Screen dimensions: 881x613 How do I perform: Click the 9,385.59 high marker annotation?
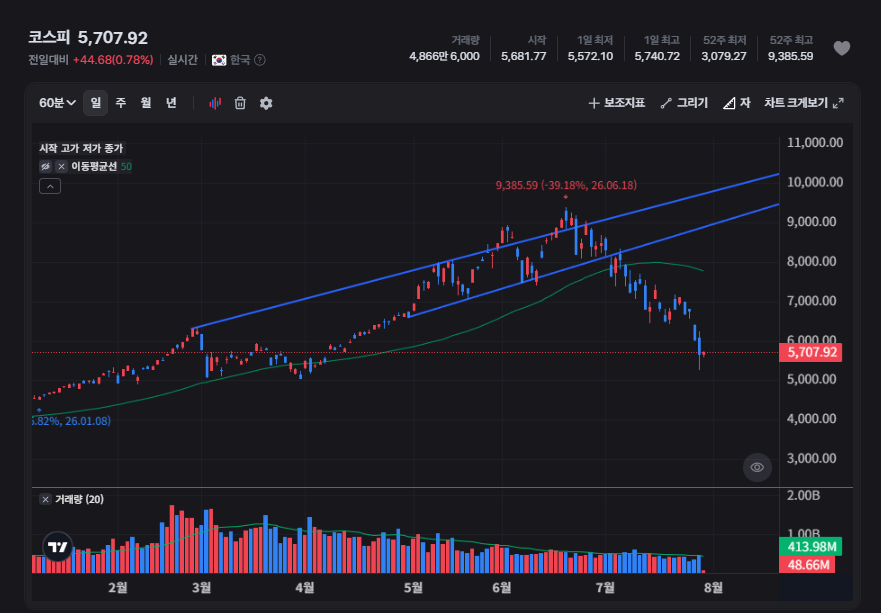coord(566,185)
